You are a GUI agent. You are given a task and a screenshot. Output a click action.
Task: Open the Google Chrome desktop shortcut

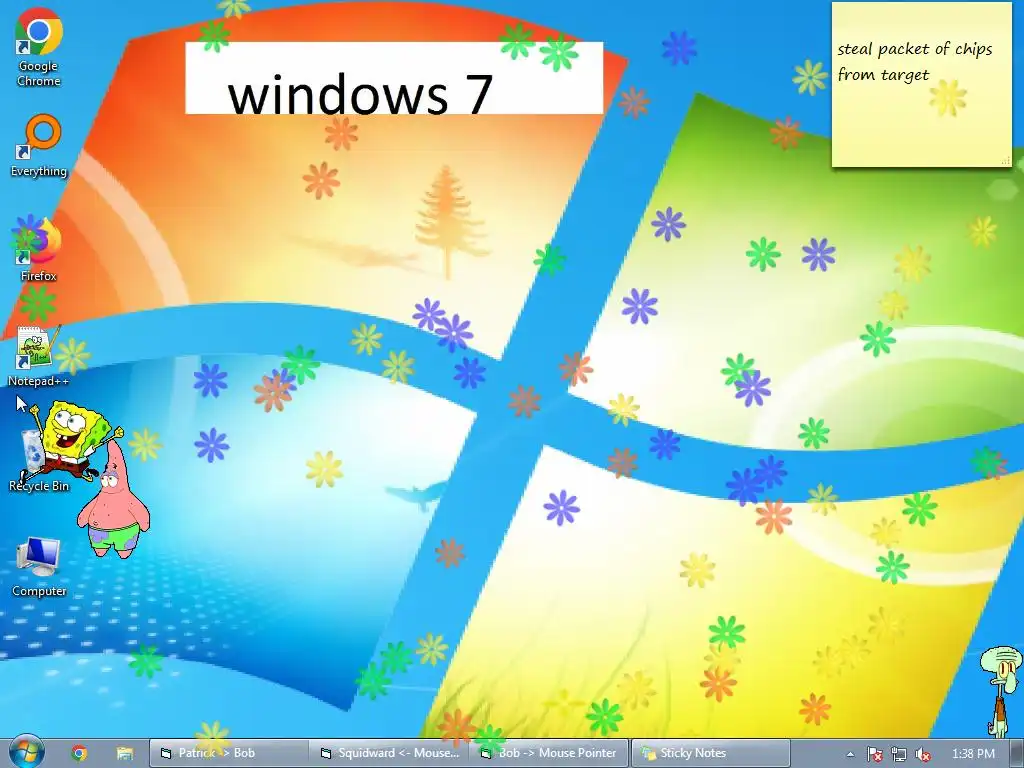39,46
